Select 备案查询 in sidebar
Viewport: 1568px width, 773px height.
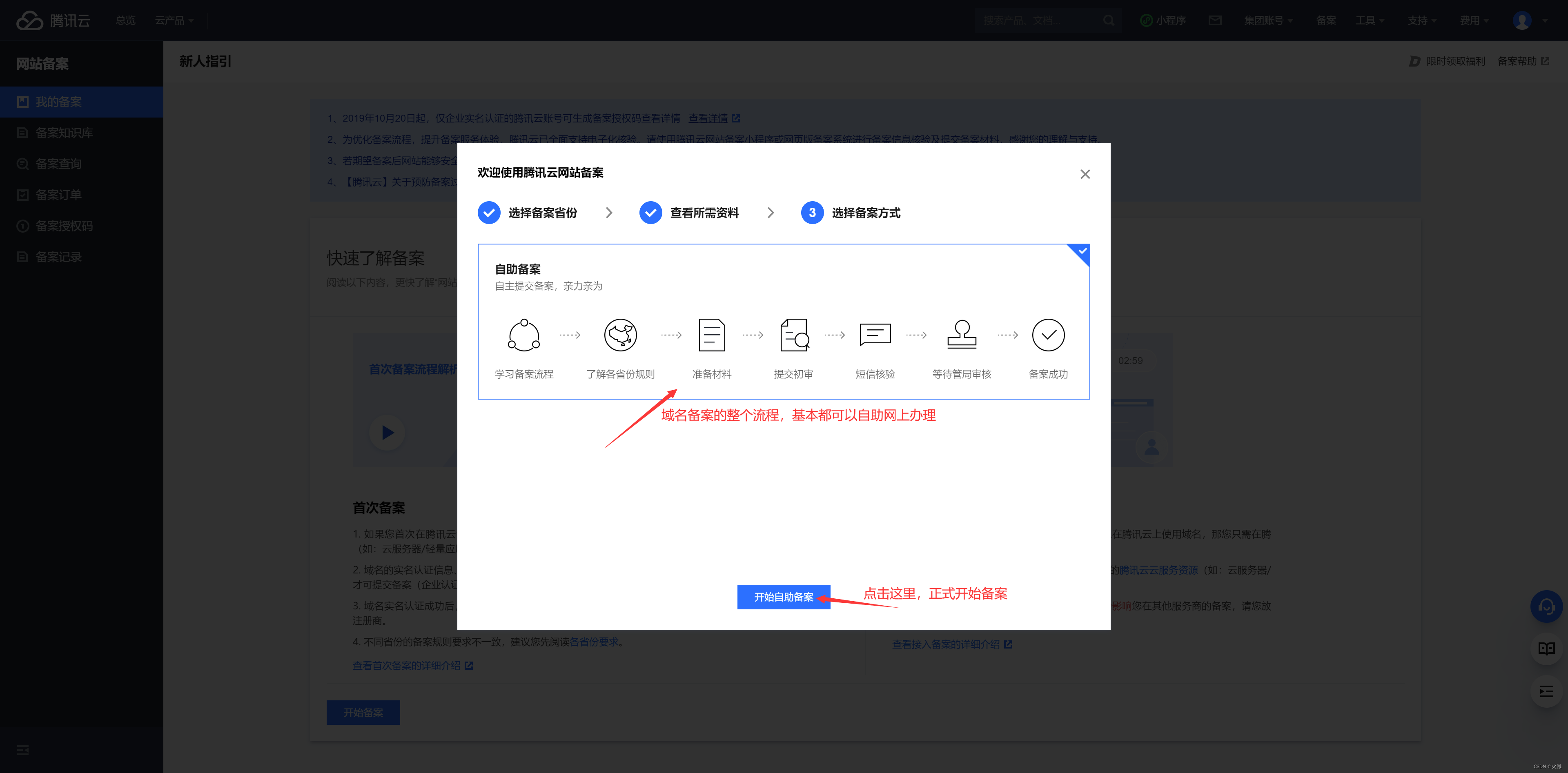(x=82, y=164)
